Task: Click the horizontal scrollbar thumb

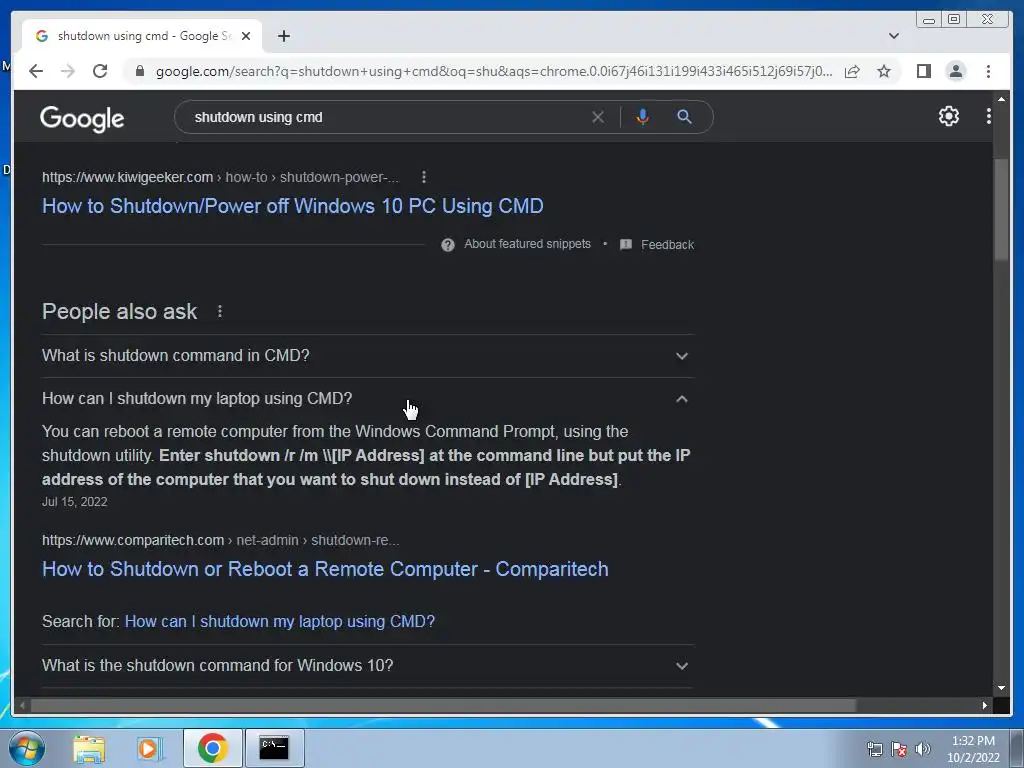Action: point(443,705)
